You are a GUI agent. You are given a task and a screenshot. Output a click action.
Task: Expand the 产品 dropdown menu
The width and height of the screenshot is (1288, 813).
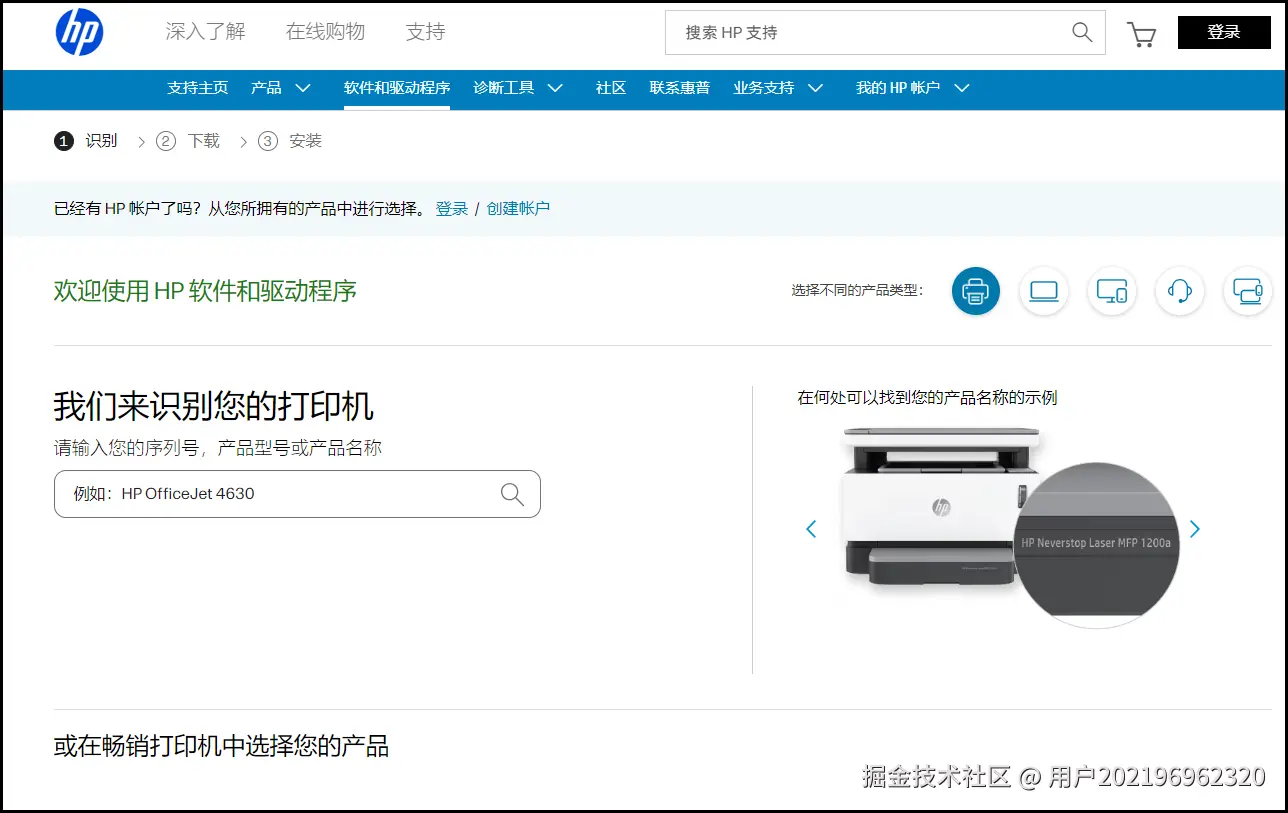[x=281, y=88]
